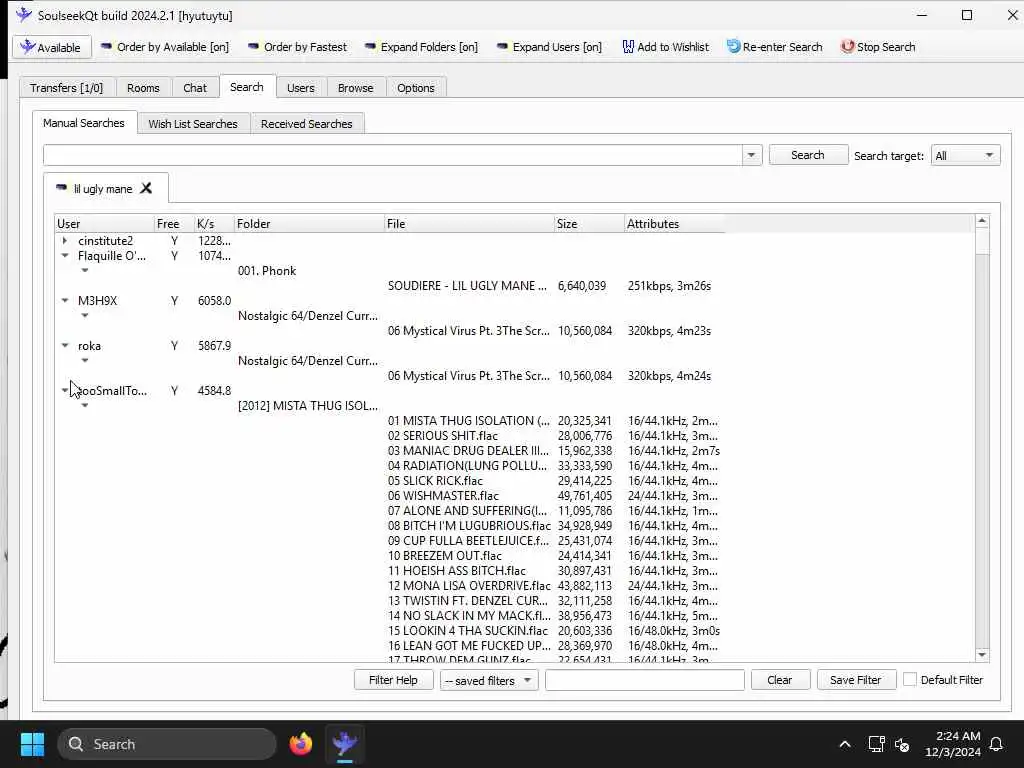Sort results by Attributes column
This screenshot has width=1024, height=768.
pyautogui.click(x=674, y=223)
